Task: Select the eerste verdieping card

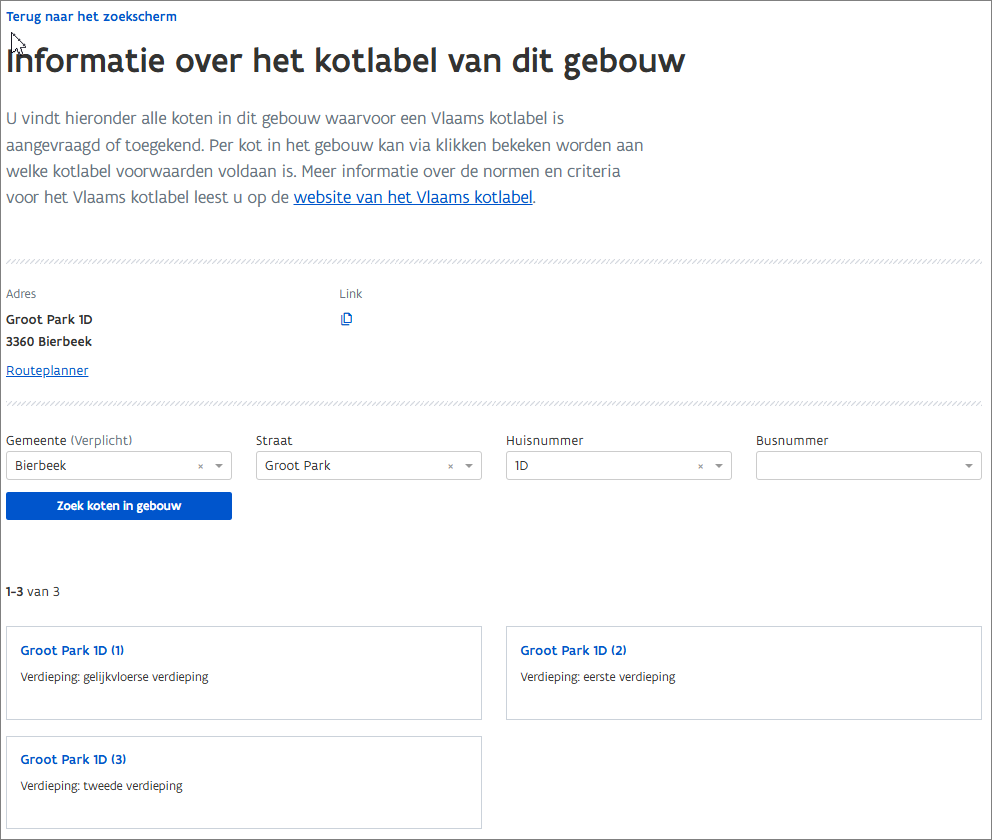Action: tap(743, 690)
